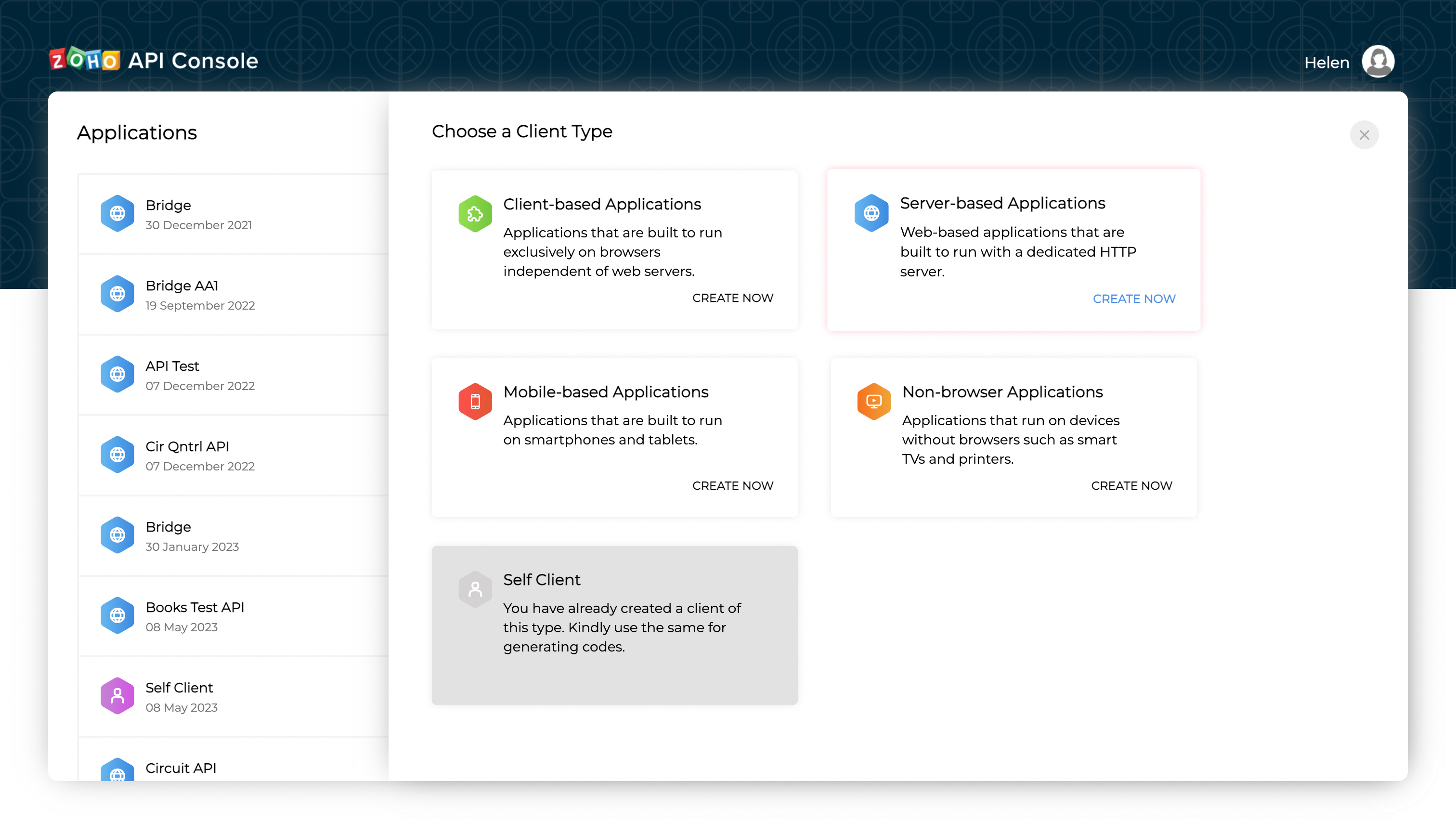Click the green Client-based Applications icon
This screenshot has height=834, width=1456.
pyautogui.click(x=475, y=214)
